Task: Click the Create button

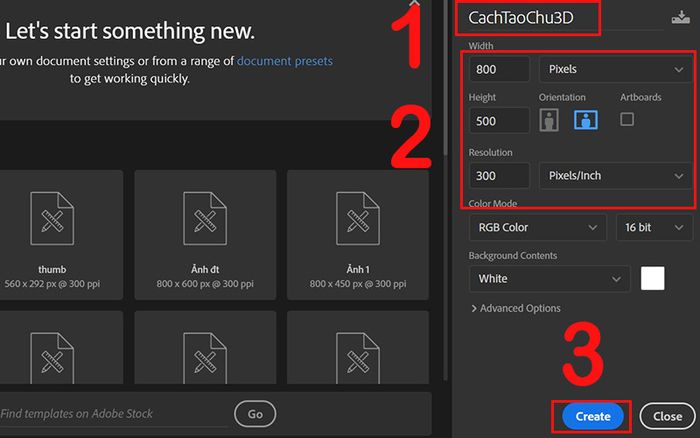Action: (x=592, y=416)
